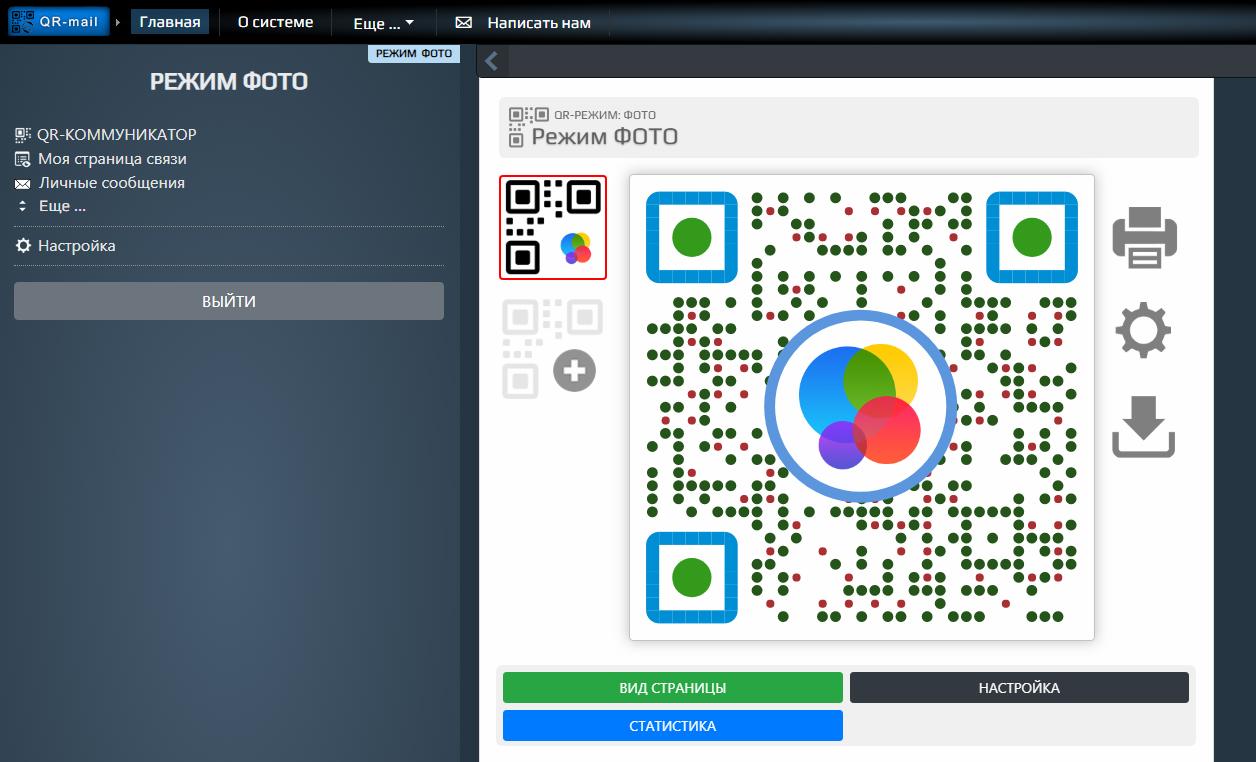The height and width of the screenshot is (762, 1256).
Task: Click the envelope icon beside Личные сообщения
Action: (x=23, y=184)
